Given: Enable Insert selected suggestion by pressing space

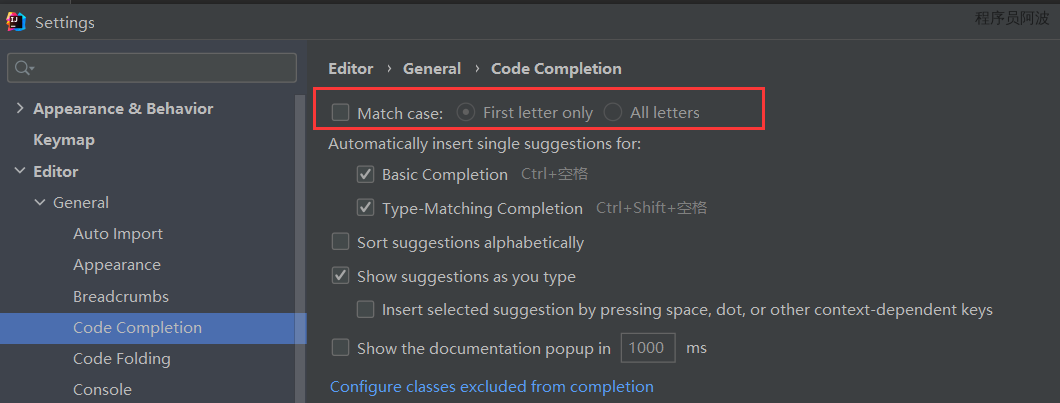Looking at the screenshot, I should (366, 310).
